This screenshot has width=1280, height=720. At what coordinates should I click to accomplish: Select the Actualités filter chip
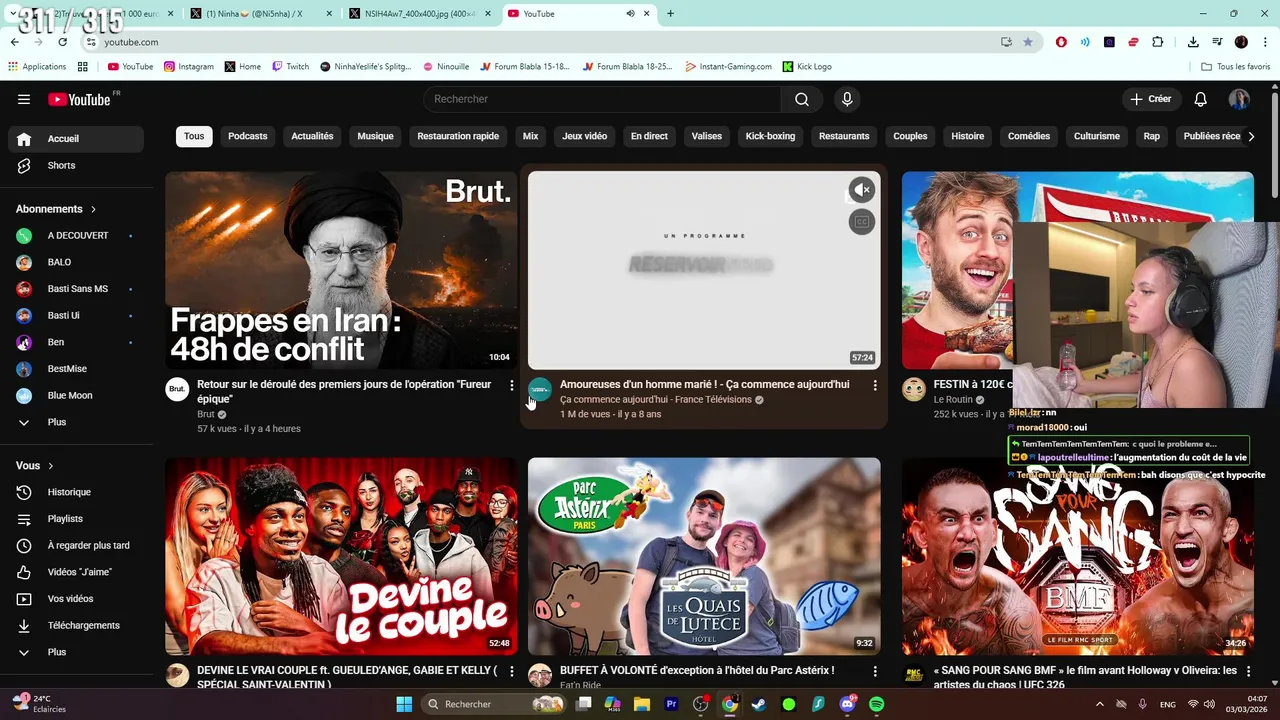(312, 136)
